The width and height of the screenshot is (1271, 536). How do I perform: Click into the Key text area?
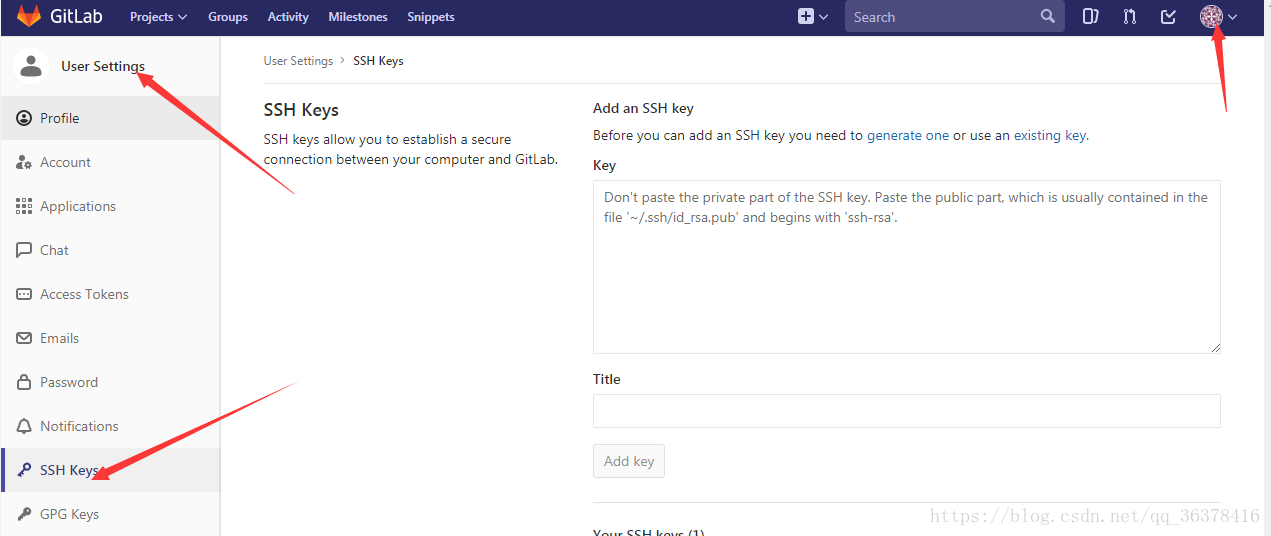coord(907,267)
